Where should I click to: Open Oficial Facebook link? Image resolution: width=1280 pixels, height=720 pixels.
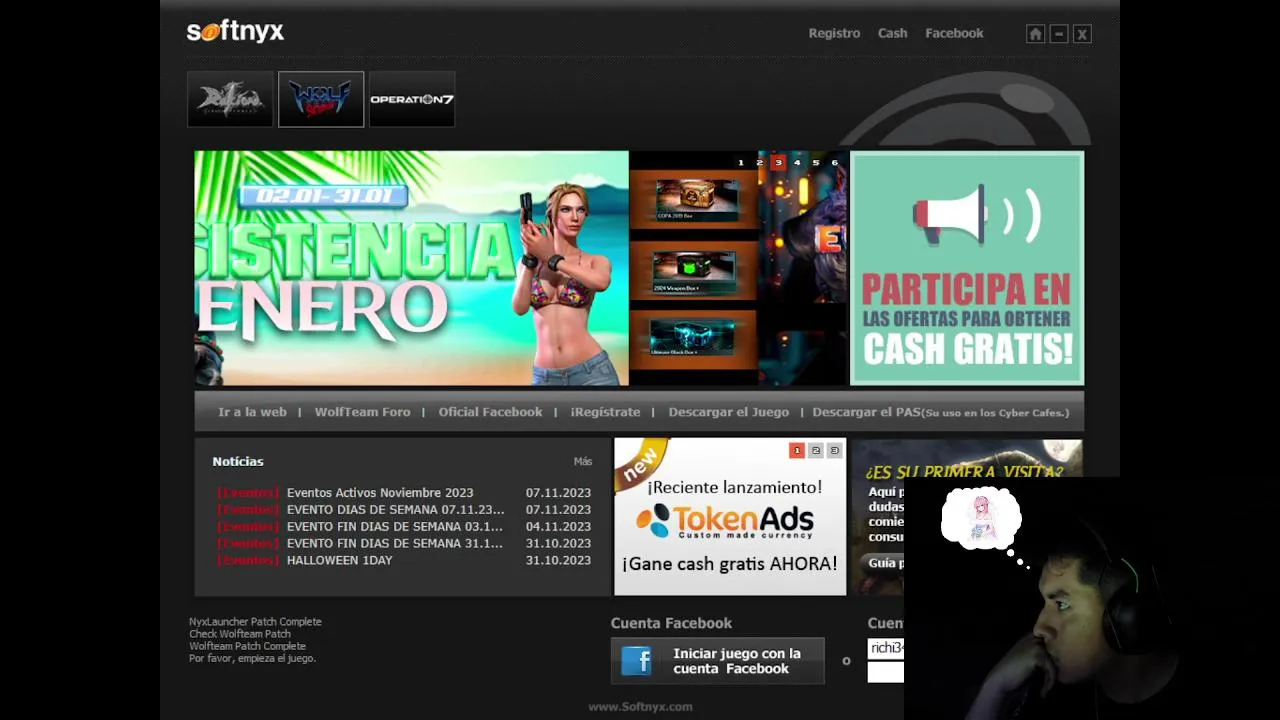coord(490,412)
